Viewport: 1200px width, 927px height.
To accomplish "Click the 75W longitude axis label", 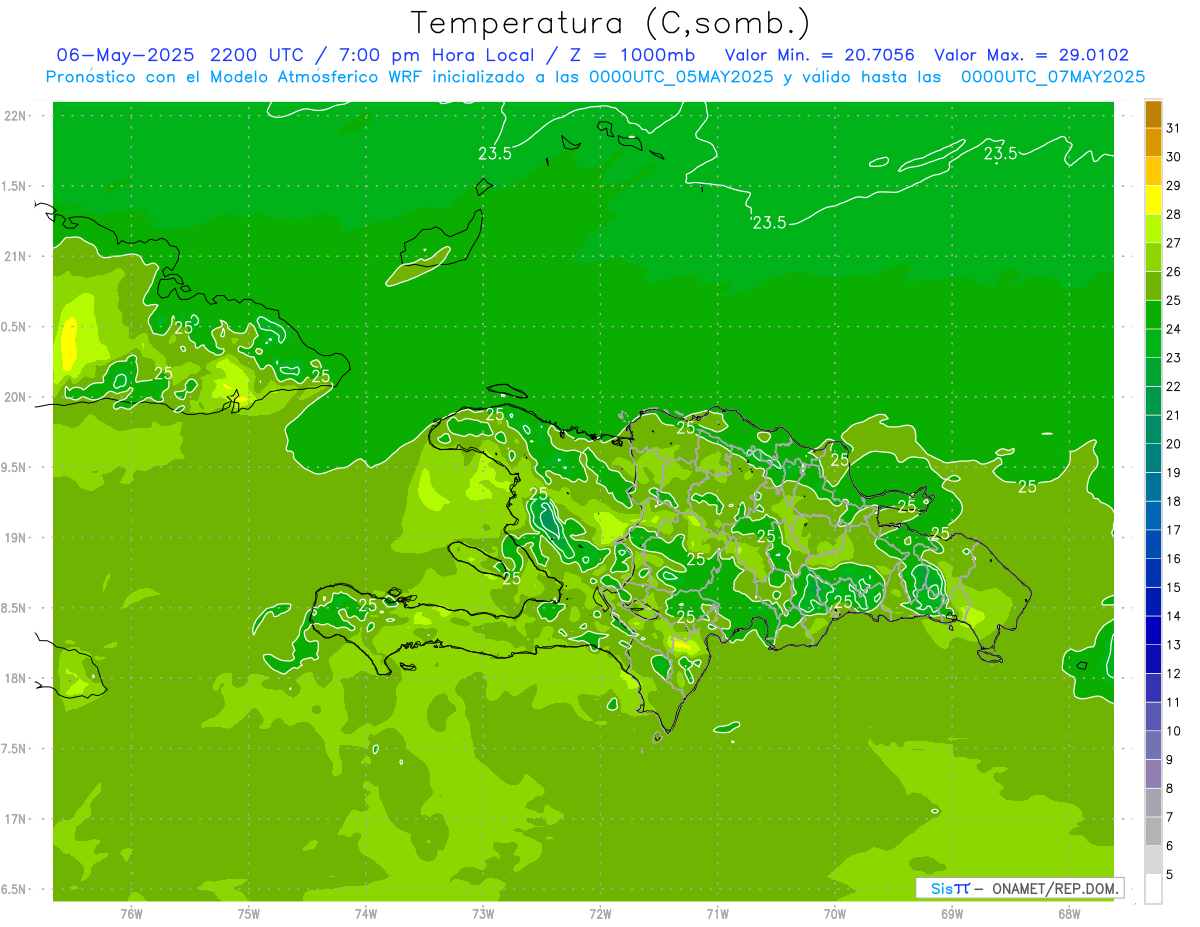I will tap(249, 913).
